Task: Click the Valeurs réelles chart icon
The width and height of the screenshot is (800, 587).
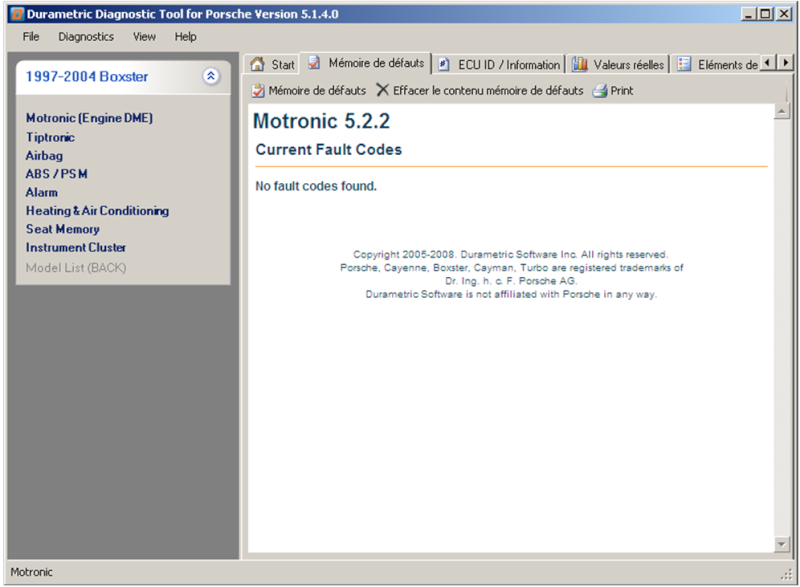Action: 580,64
